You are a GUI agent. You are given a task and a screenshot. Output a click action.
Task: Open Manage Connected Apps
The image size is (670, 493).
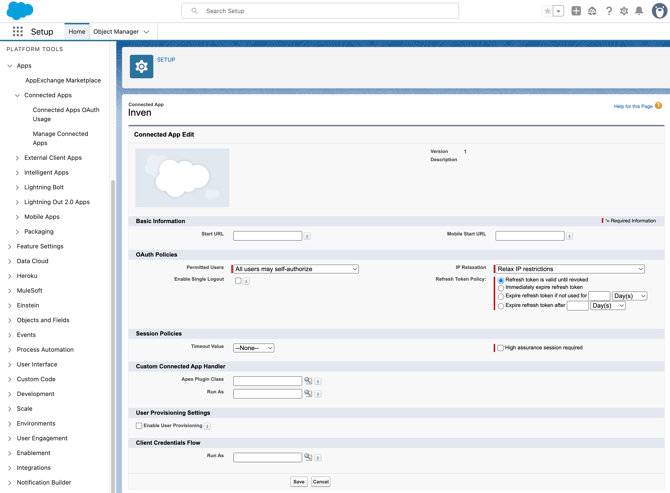[x=60, y=138]
